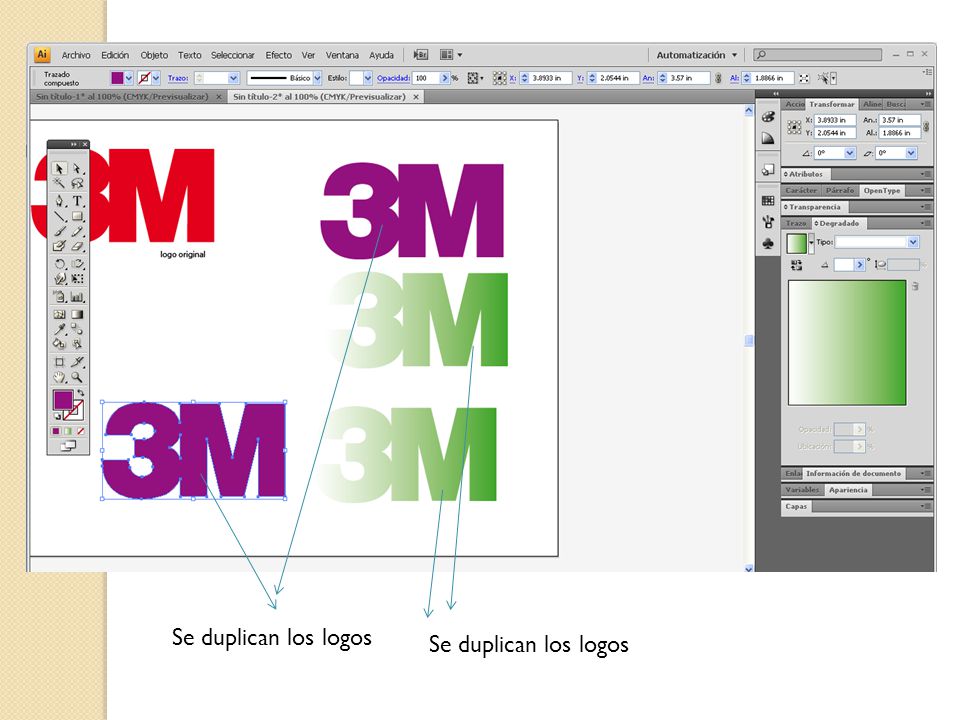Open the arrange documents dropdown
960x720 pixels.
click(x=451, y=55)
